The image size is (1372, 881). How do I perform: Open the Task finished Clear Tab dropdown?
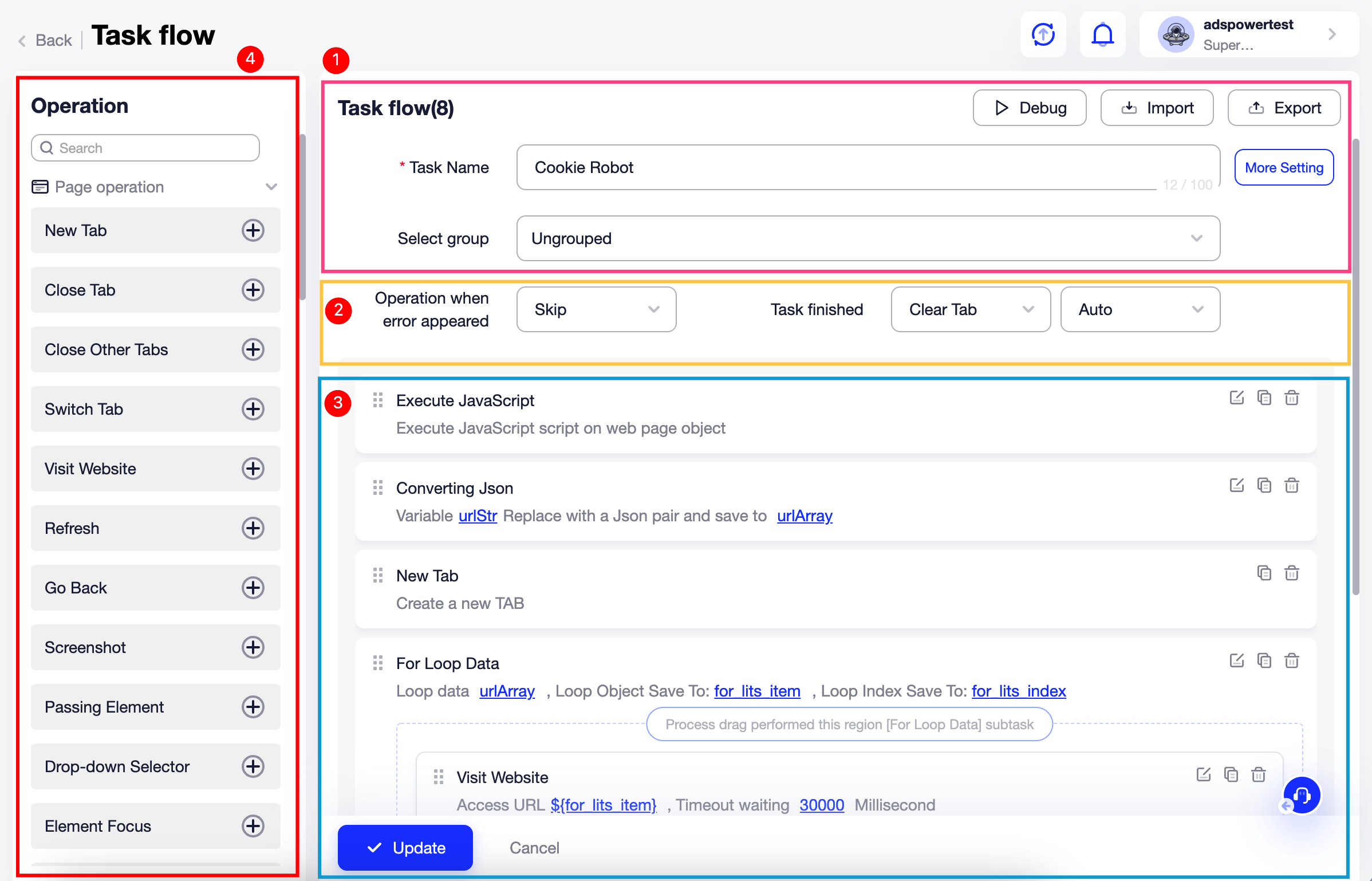tap(970, 309)
